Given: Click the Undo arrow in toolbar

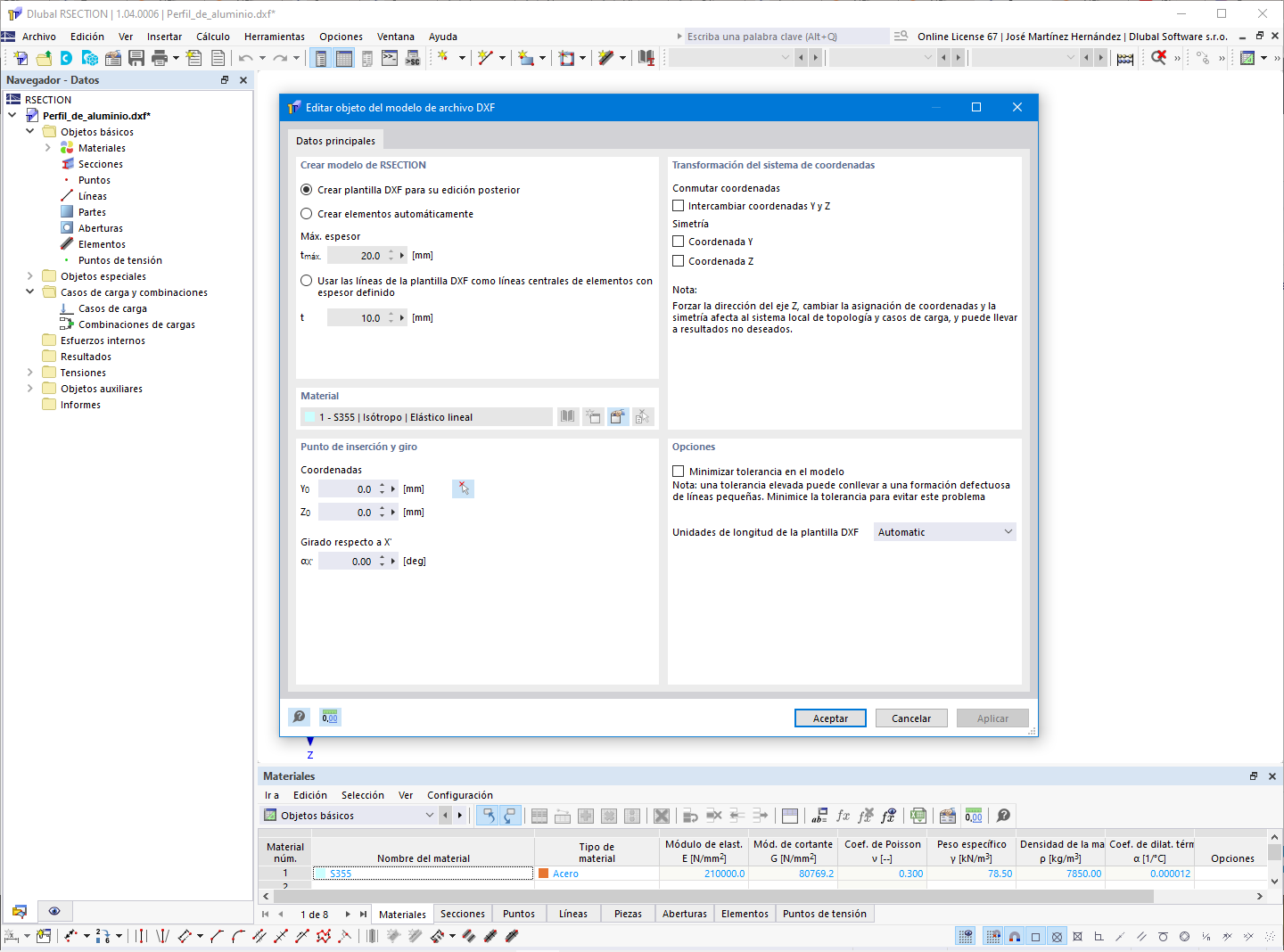Looking at the screenshot, I should click(245, 58).
